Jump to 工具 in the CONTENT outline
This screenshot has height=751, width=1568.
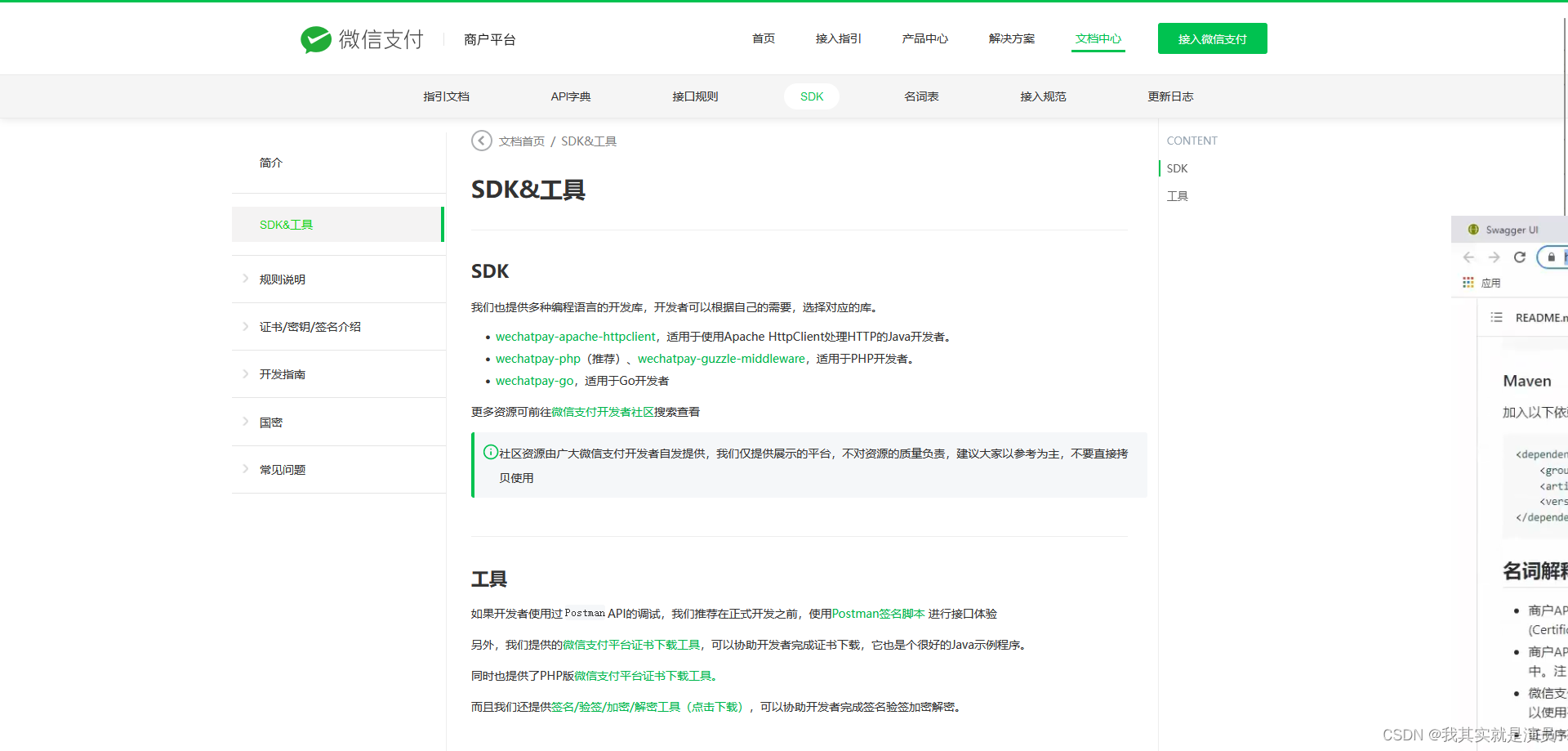(1177, 196)
